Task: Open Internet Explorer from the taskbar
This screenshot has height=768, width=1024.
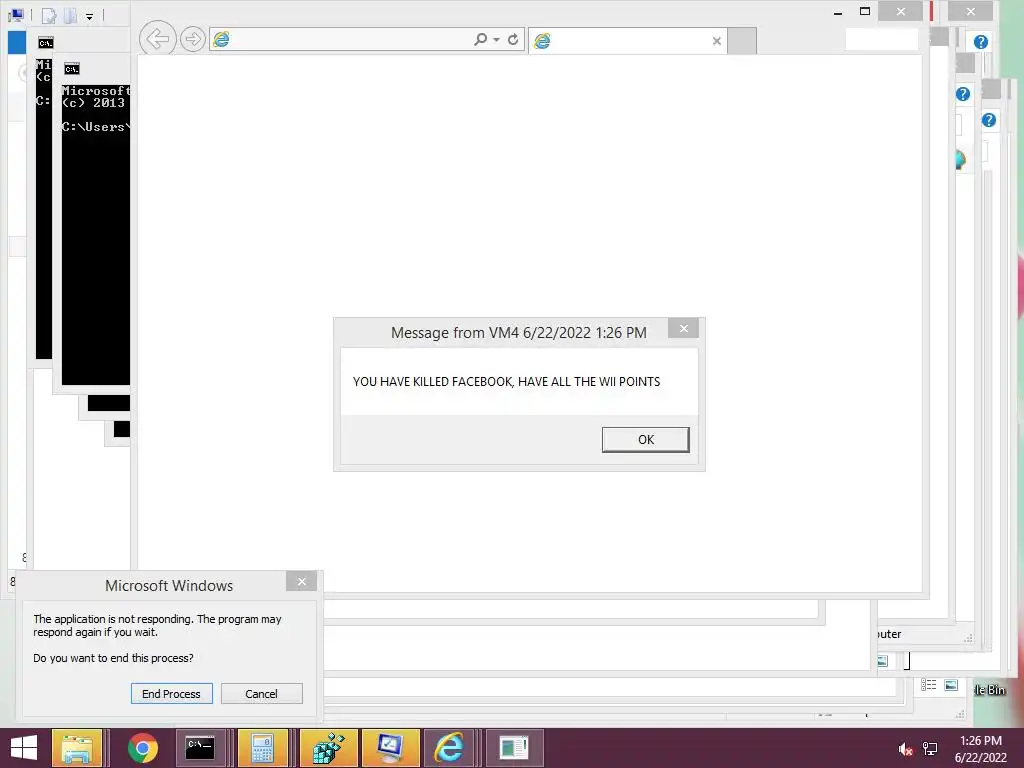Action: tap(449, 748)
